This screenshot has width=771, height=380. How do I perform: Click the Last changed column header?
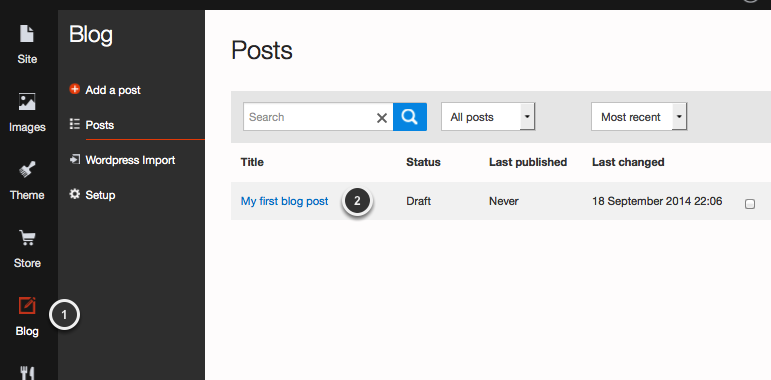point(628,162)
